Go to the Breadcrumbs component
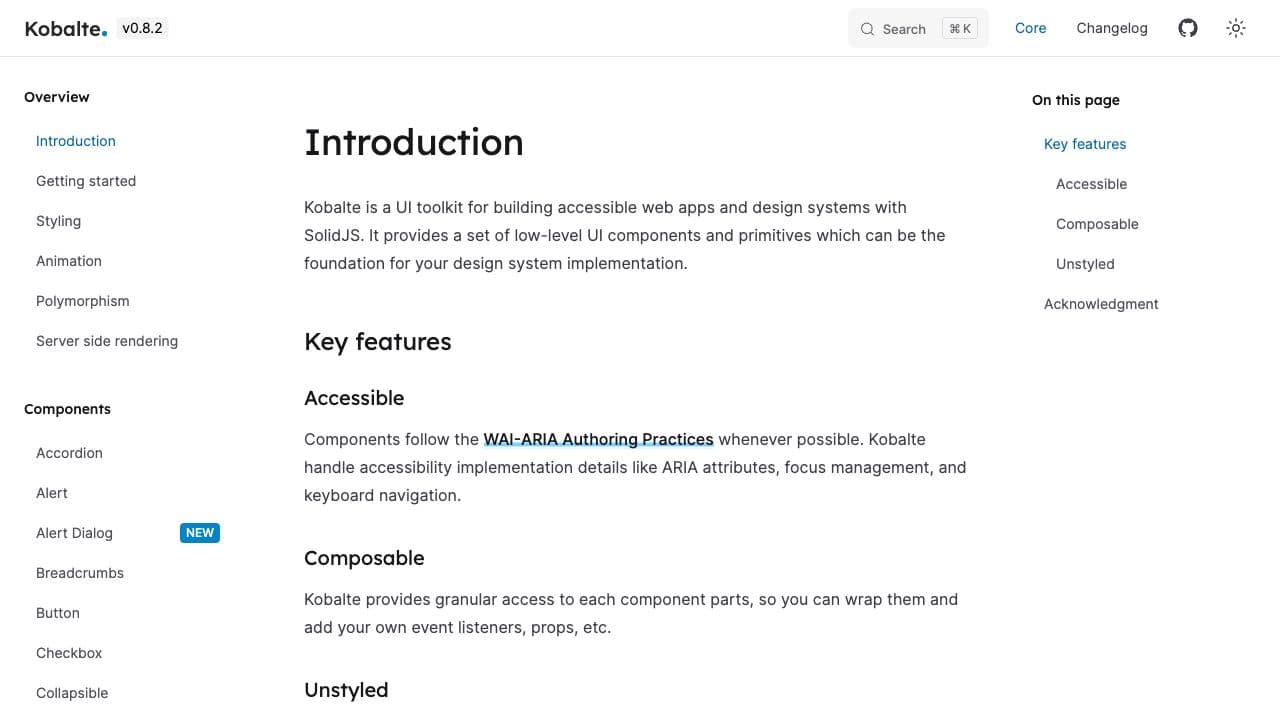This screenshot has height=720, width=1280. [x=80, y=573]
